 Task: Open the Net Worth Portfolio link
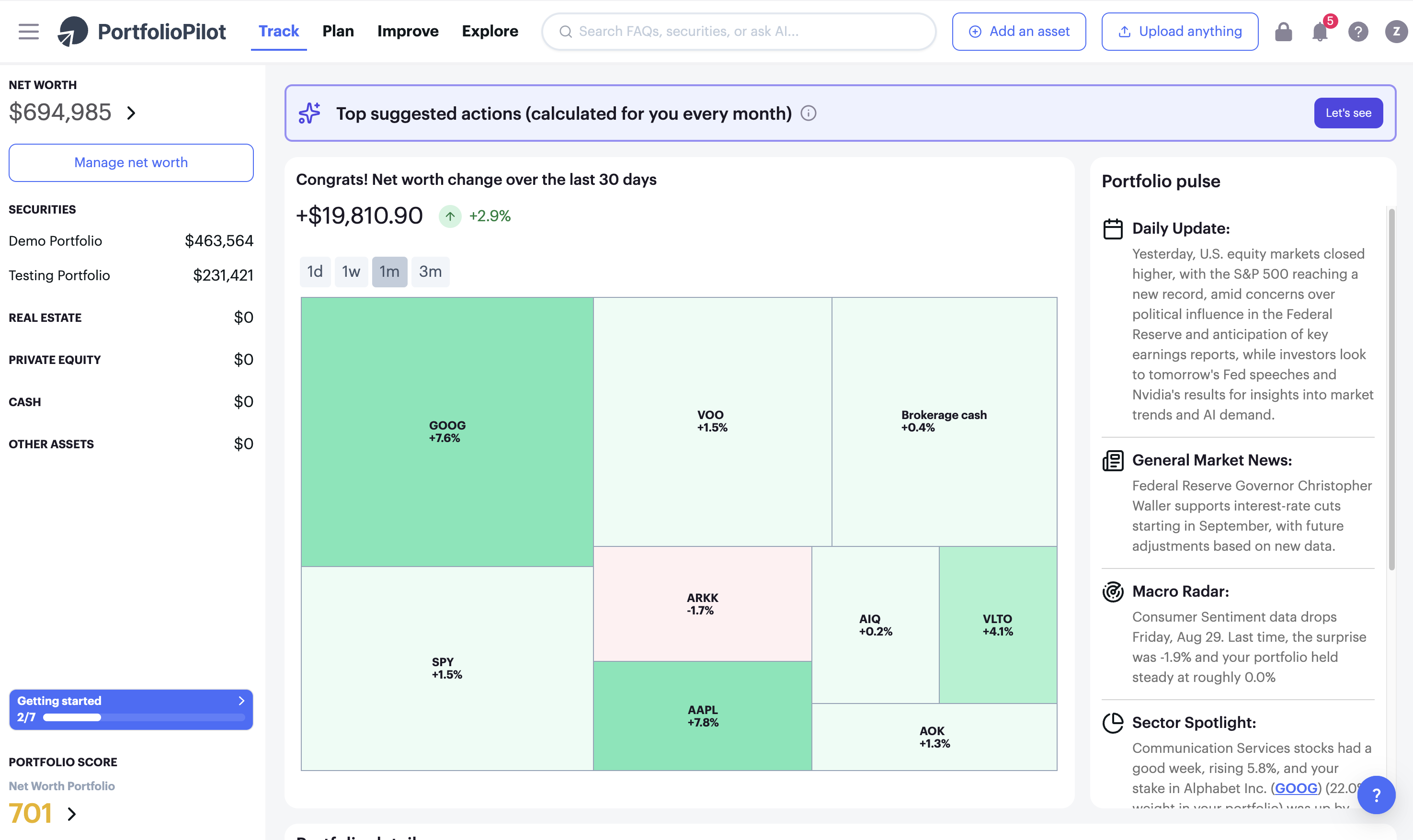click(x=62, y=786)
